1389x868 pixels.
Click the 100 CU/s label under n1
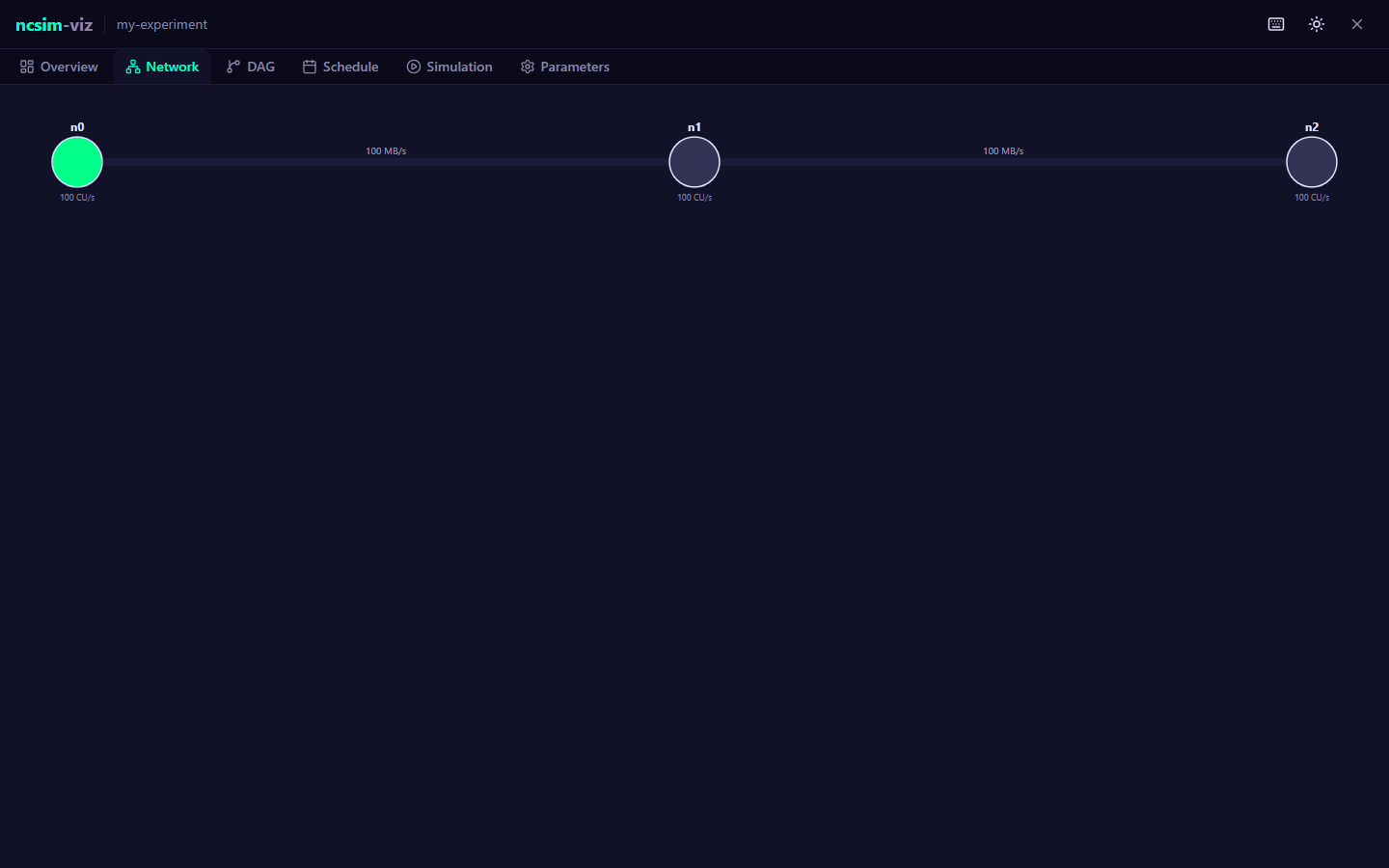click(694, 198)
